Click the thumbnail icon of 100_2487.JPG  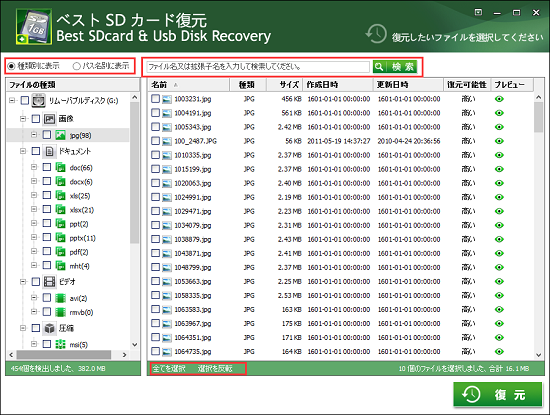point(167,141)
